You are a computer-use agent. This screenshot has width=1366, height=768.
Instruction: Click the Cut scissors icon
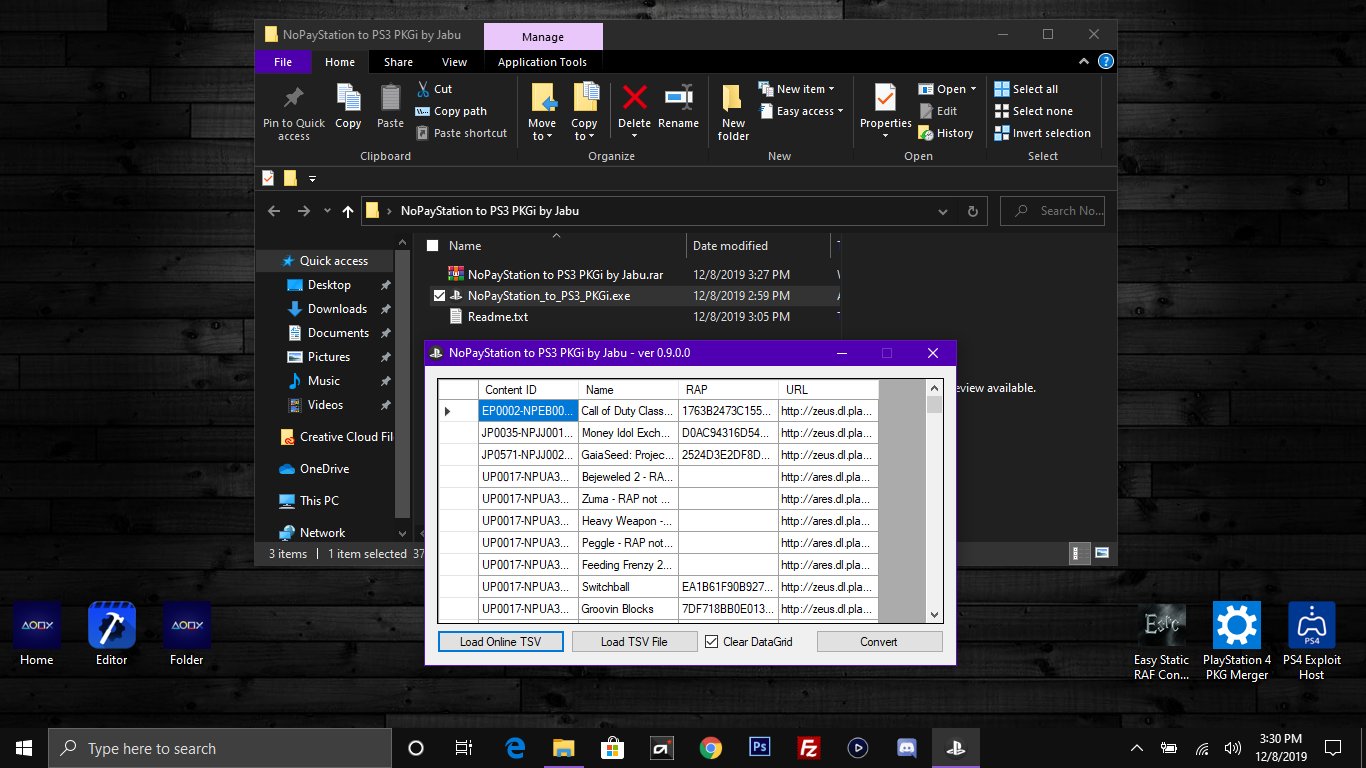[x=423, y=89]
